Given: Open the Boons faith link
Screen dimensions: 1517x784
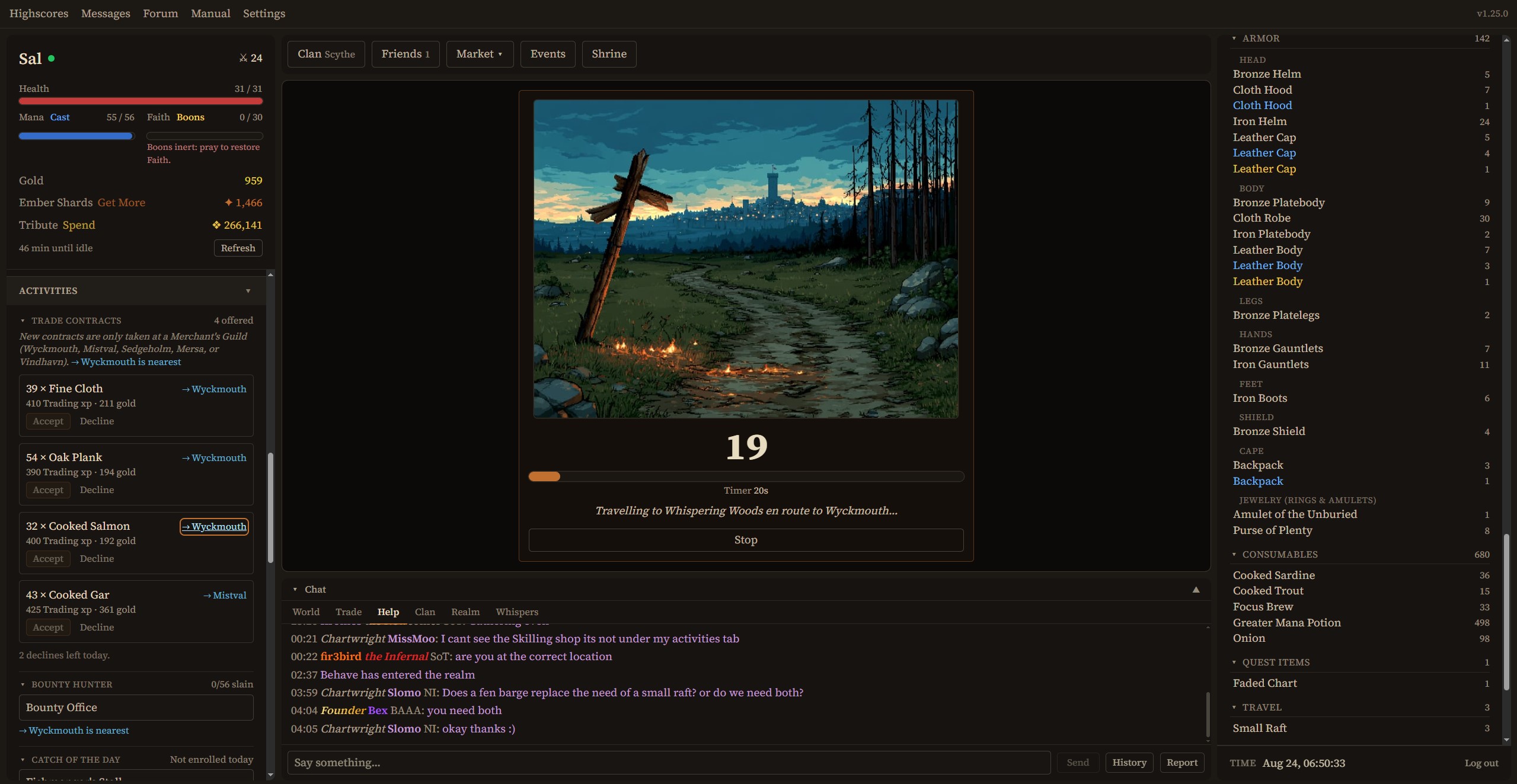Looking at the screenshot, I should 190,117.
